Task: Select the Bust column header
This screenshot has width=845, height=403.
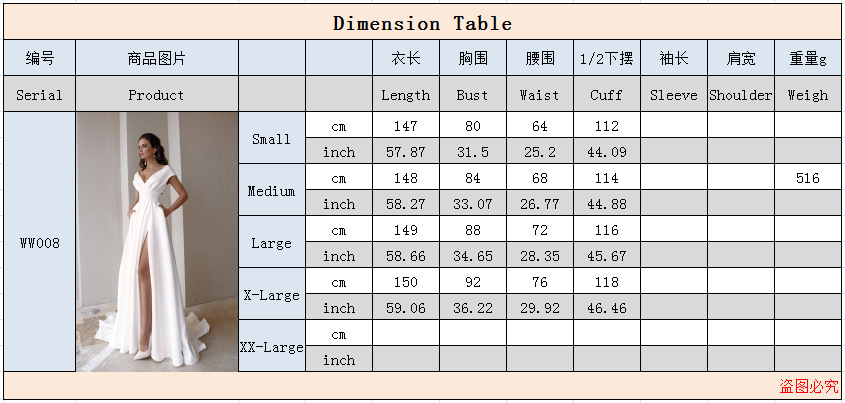Action: [x=472, y=95]
